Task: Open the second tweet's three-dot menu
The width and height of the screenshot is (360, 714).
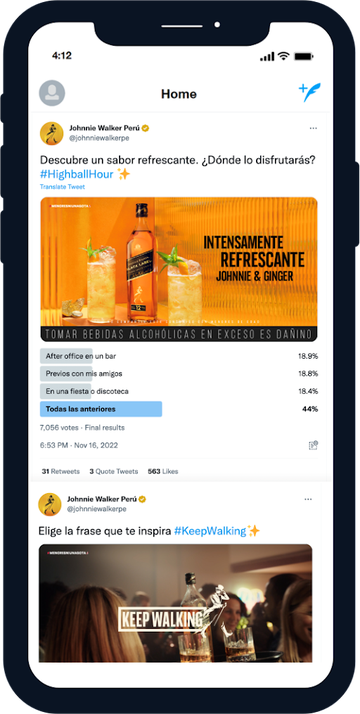Action: point(308,500)
